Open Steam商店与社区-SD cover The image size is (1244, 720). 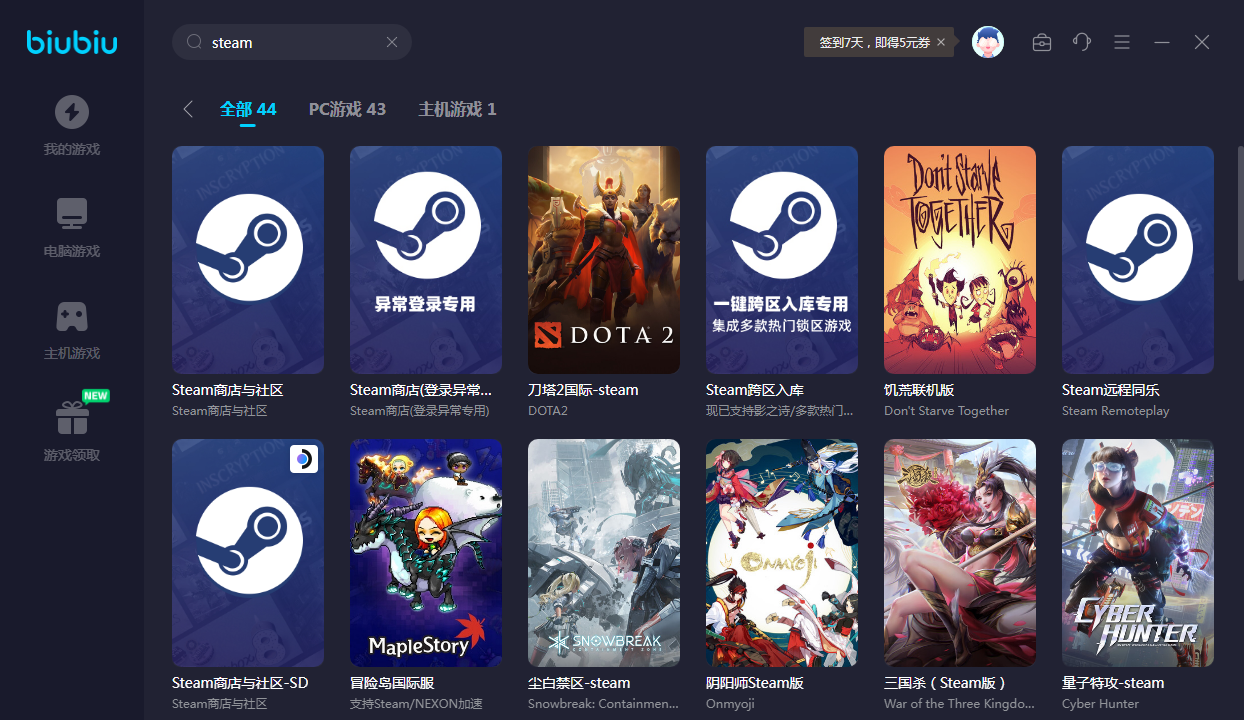tap(248, 553)
